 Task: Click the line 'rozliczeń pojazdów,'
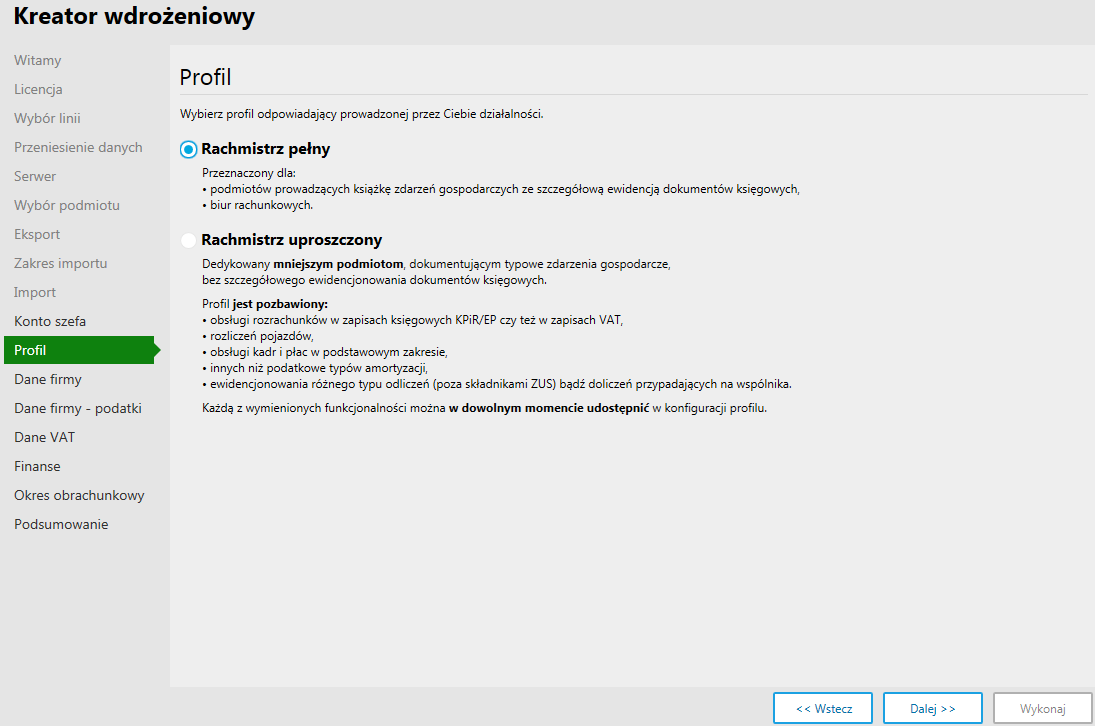(x=262, y=336)
